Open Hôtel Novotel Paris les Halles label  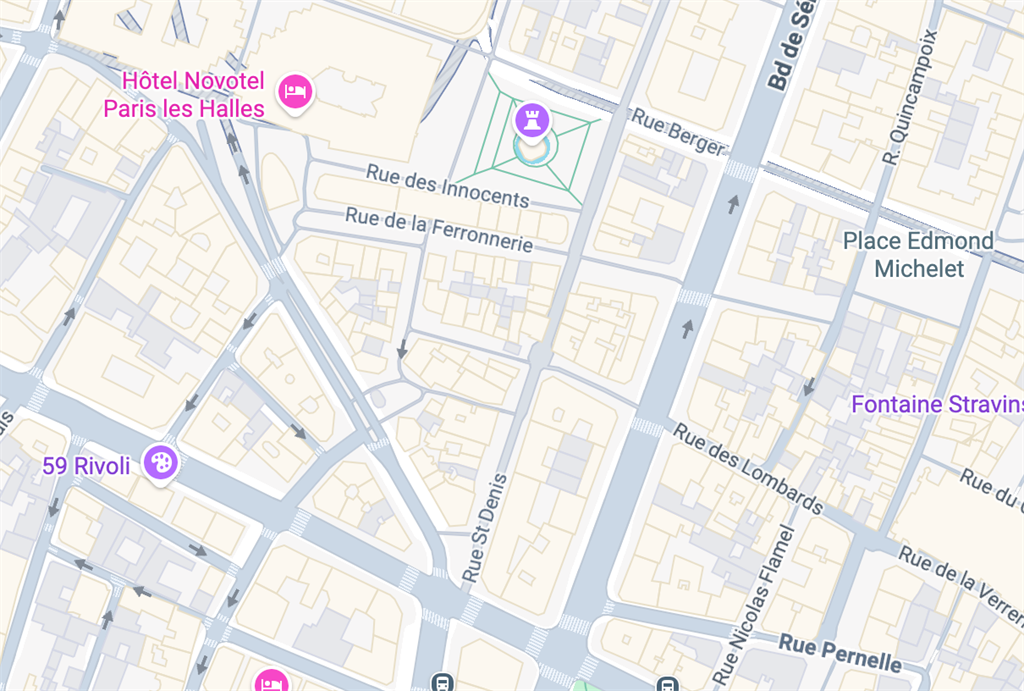pyautogui.click(x=184, y=95)
